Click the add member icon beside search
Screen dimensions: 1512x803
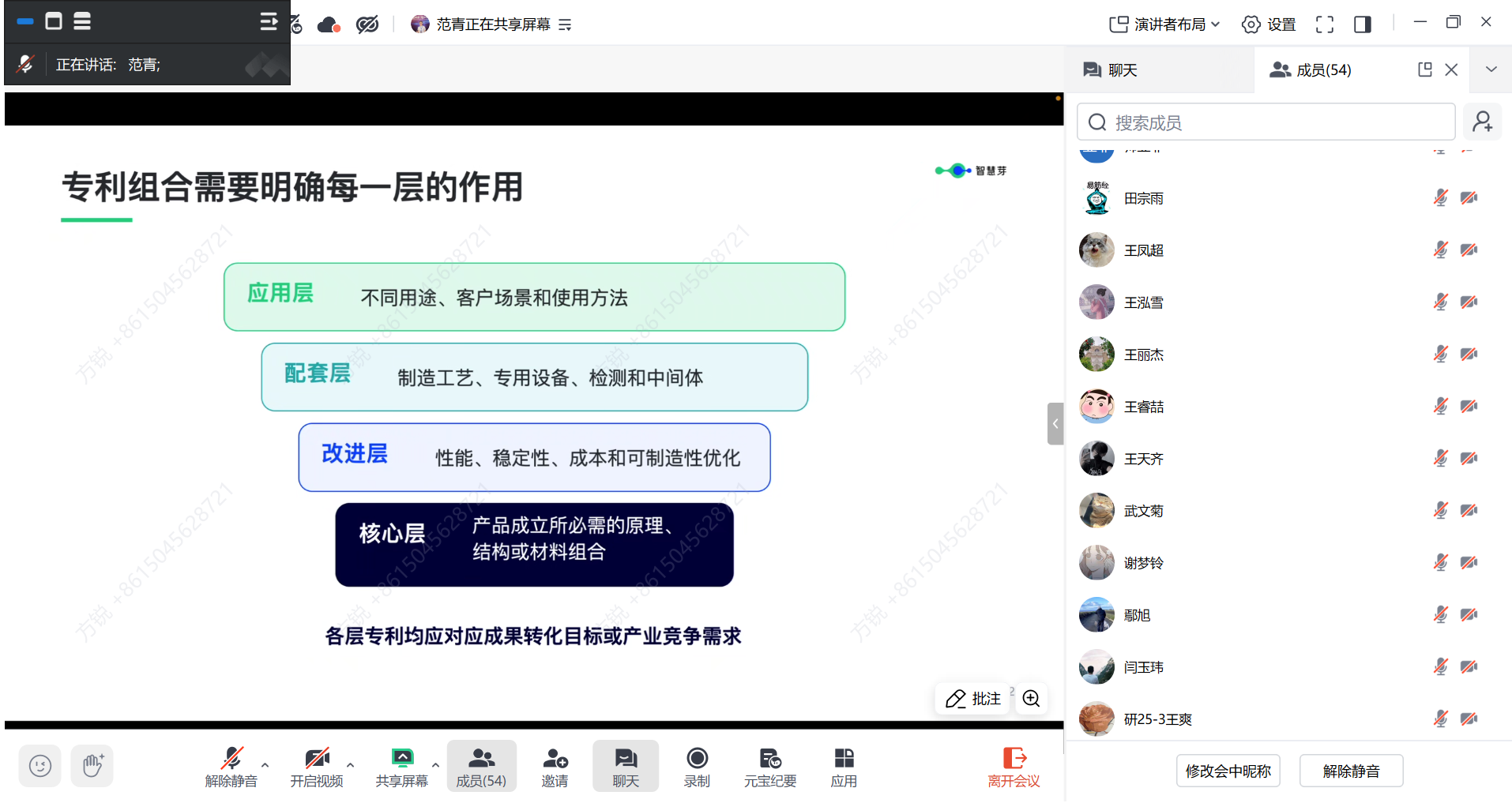pyautogui.click(x=1483, y=122)
